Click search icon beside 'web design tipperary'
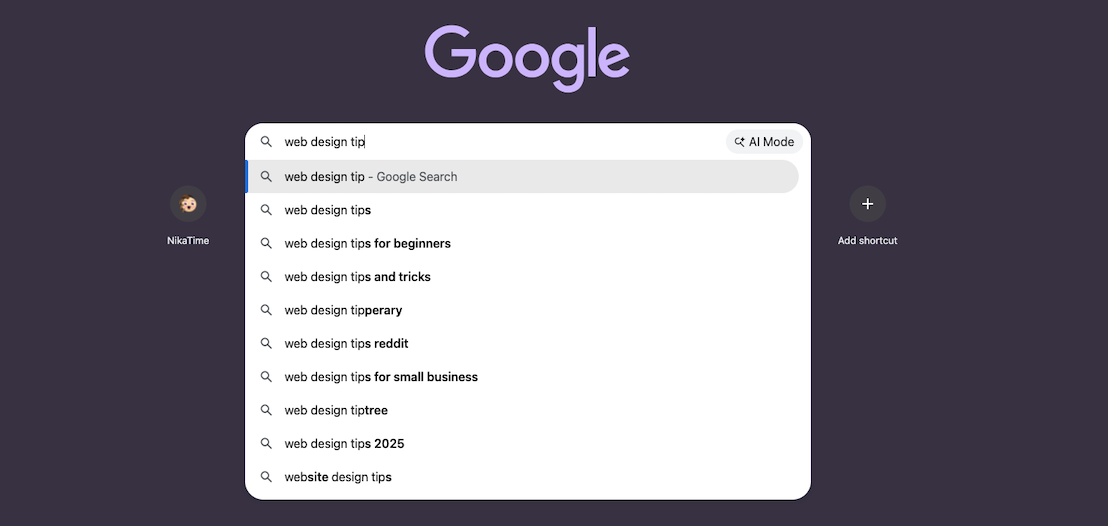1108x526 pixels. coord(266,310)
